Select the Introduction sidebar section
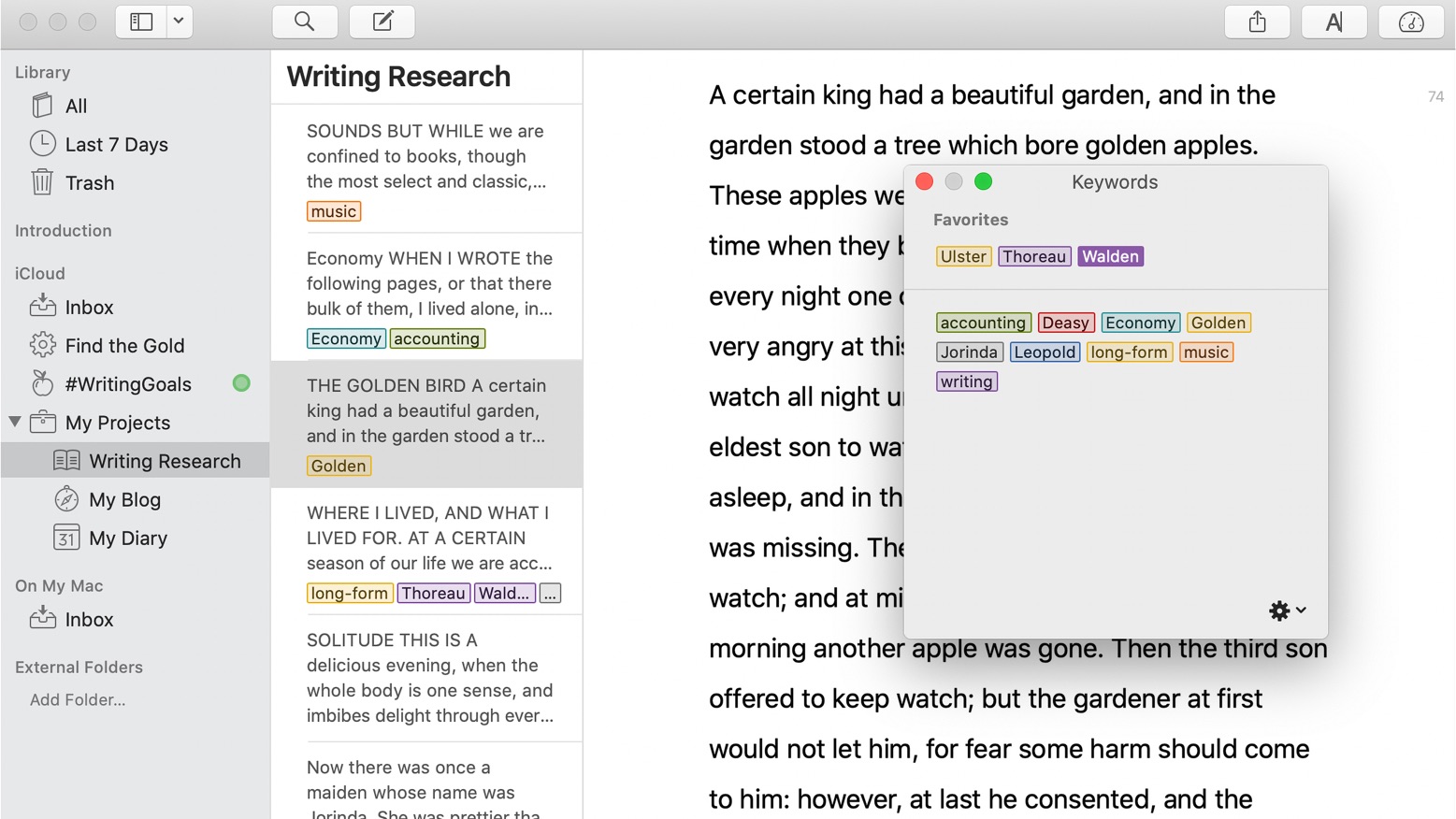The width and height of the screenshot is (1456, 819). pyautogui.click(x=63, y=230)
